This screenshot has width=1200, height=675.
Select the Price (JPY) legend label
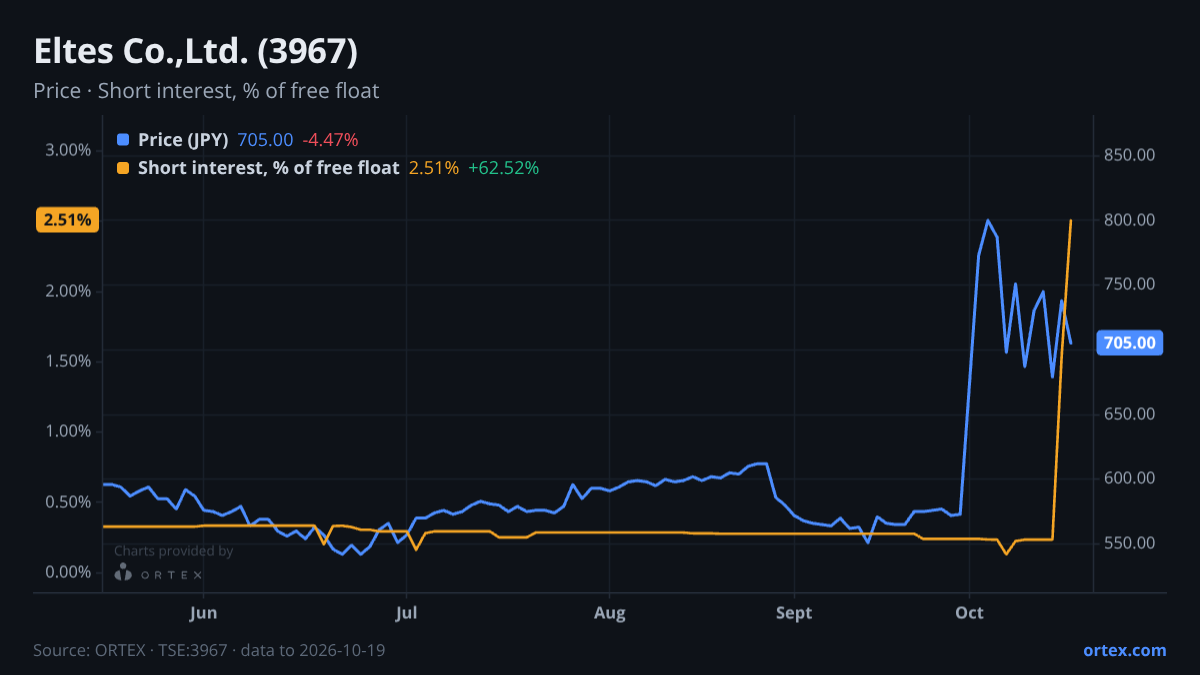[184, 140]
